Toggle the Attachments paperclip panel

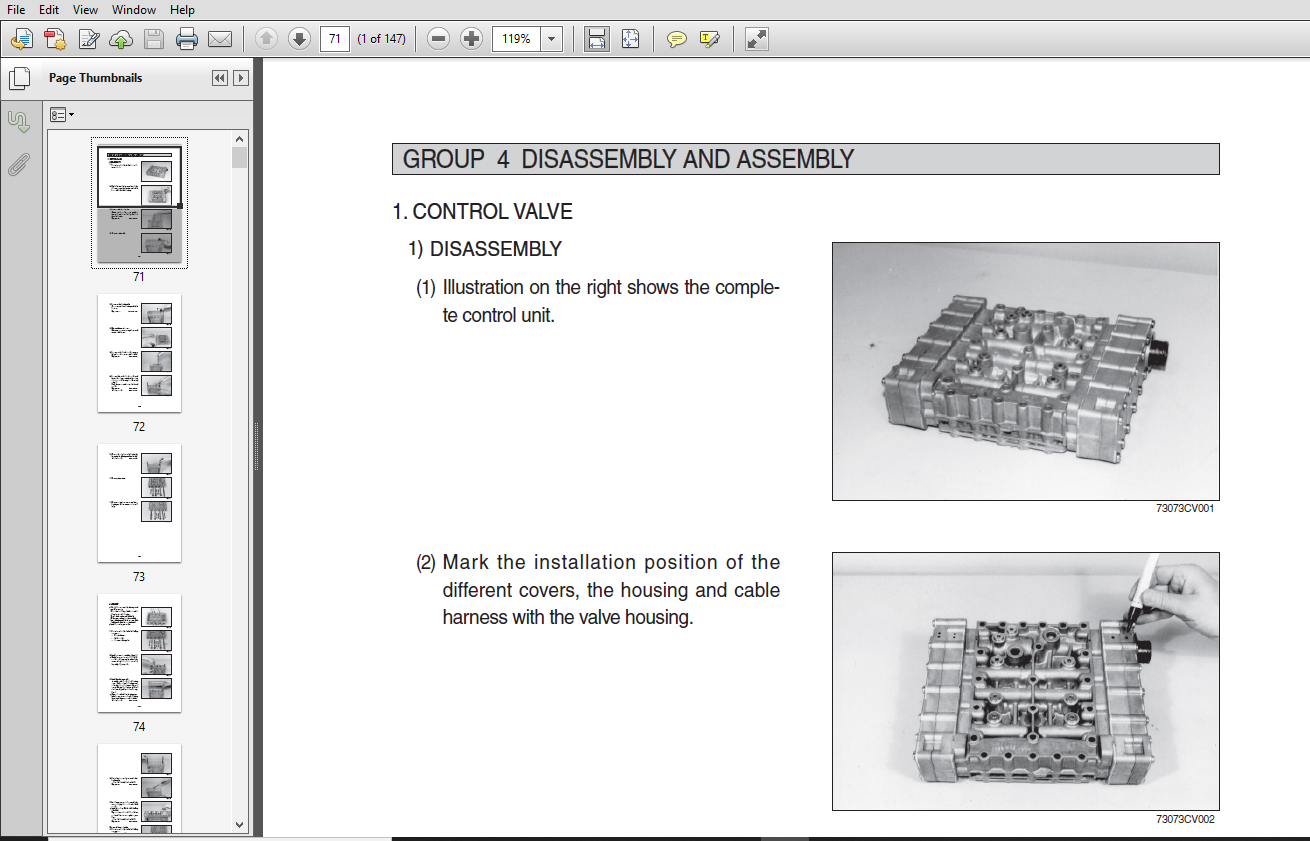pyautogui.click(x=17, y=165)
